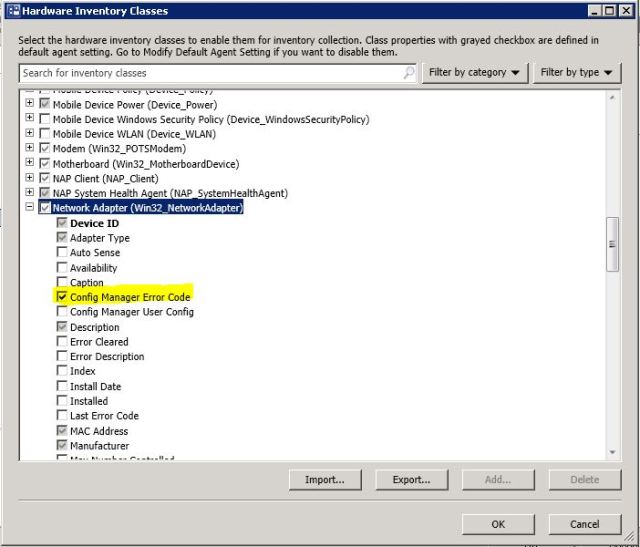Open the Filter by type dropdown

tap(577, 73)
